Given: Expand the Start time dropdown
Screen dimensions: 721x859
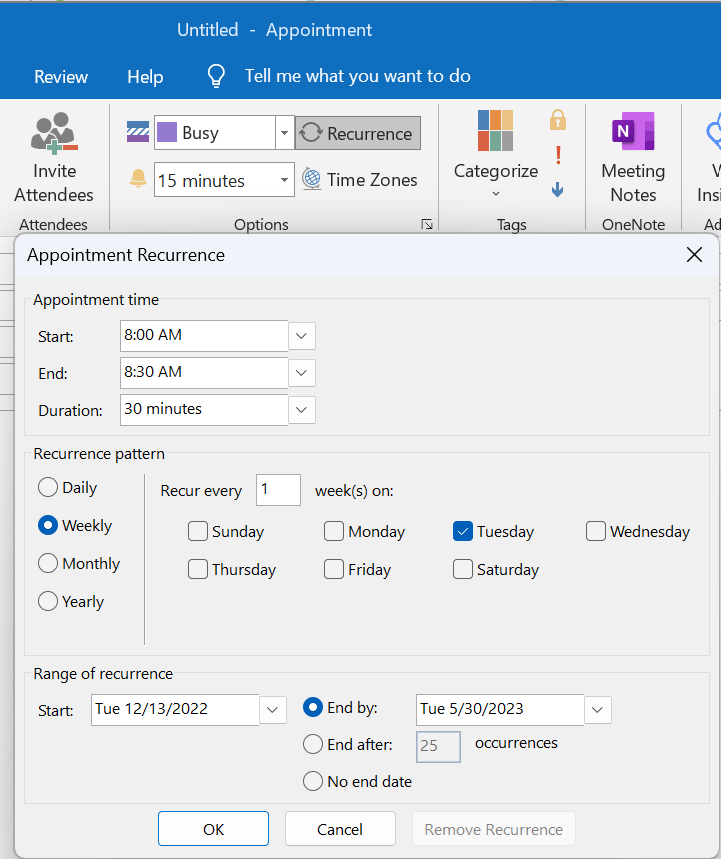Looking at the screenshot, I should (302, 336).
